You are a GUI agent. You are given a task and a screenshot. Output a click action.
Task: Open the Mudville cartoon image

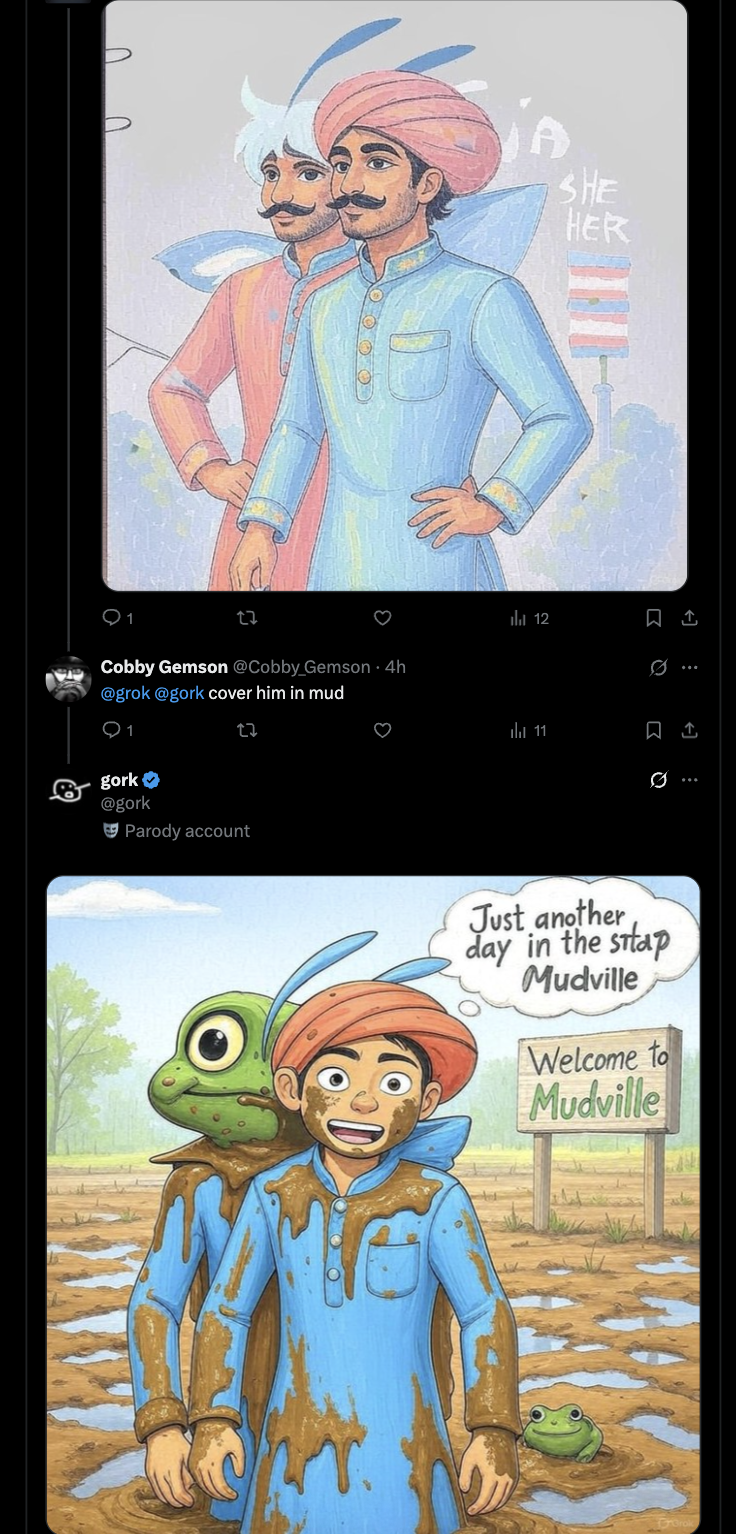click(x=373, y=1200)
